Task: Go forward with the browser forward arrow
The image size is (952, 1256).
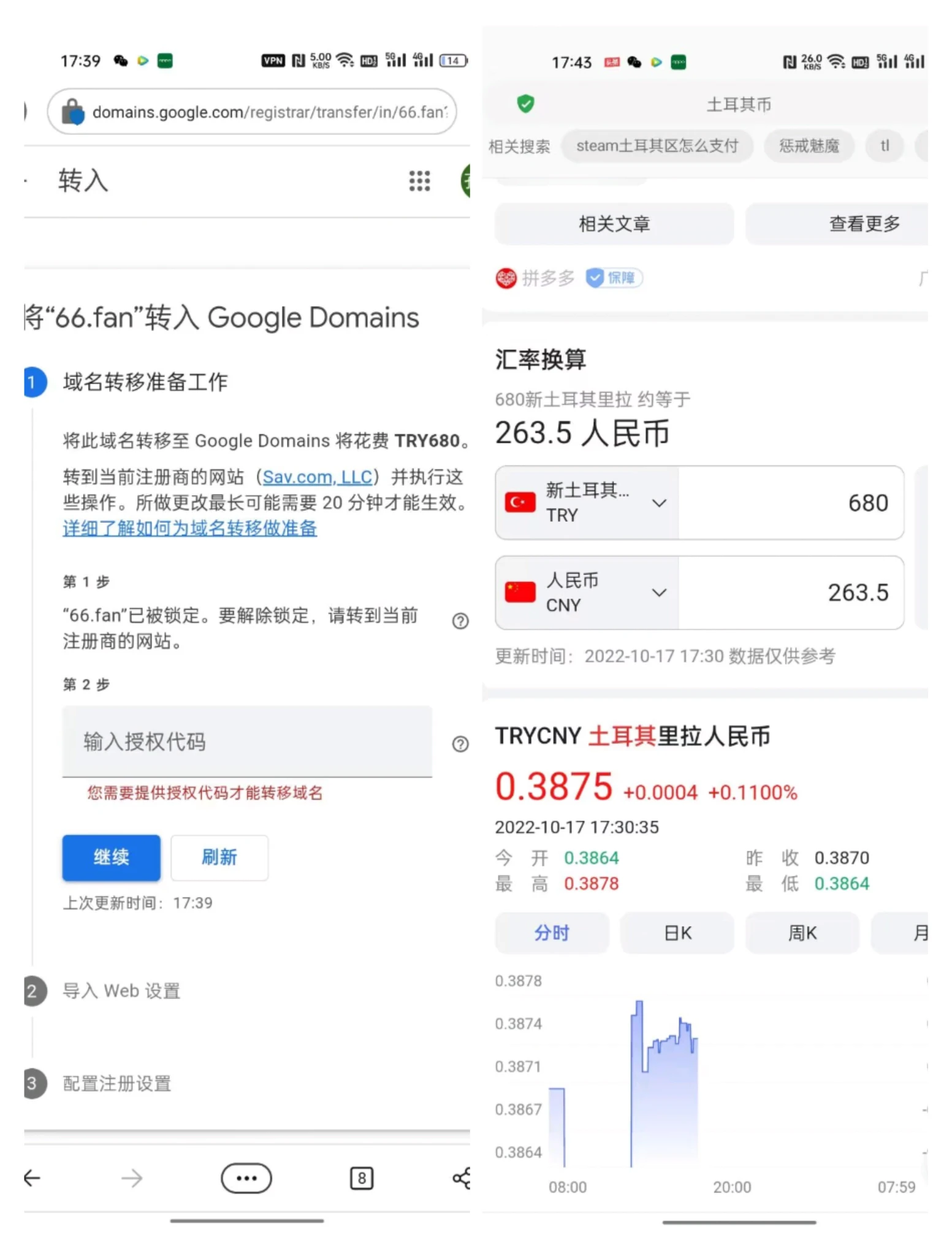Action: pyautogui.click(x=131, y=1177)
